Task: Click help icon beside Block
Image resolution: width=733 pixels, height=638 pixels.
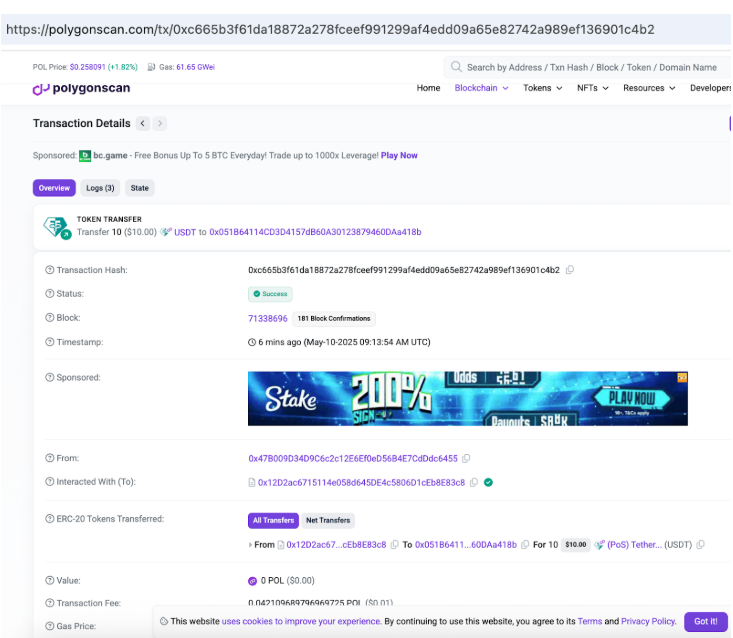Action: [x=50, y=317]
